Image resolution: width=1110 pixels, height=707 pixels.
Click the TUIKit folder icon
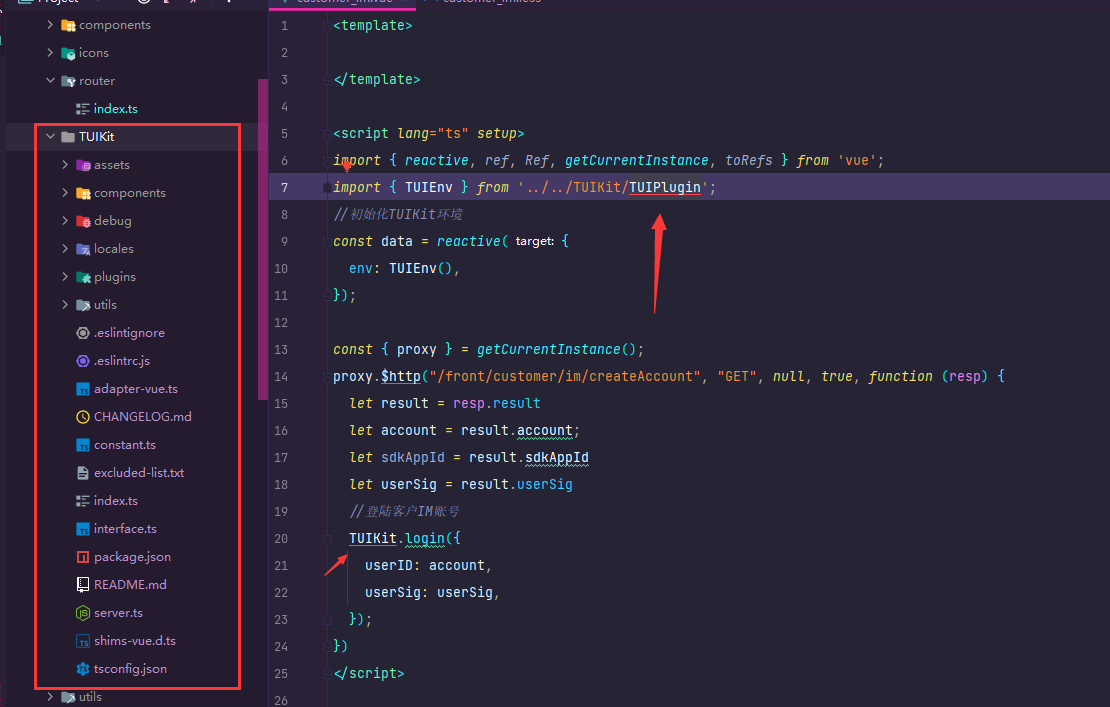pos(68,137)
